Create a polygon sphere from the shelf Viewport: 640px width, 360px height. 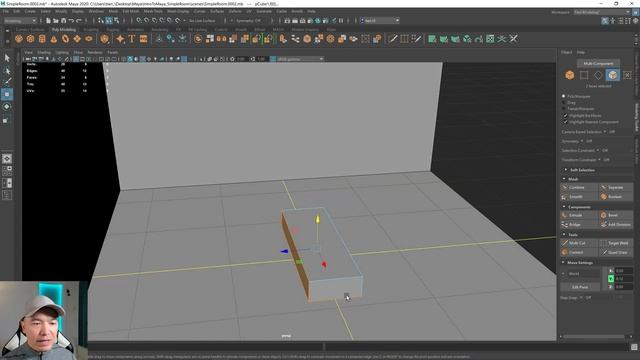19,39
